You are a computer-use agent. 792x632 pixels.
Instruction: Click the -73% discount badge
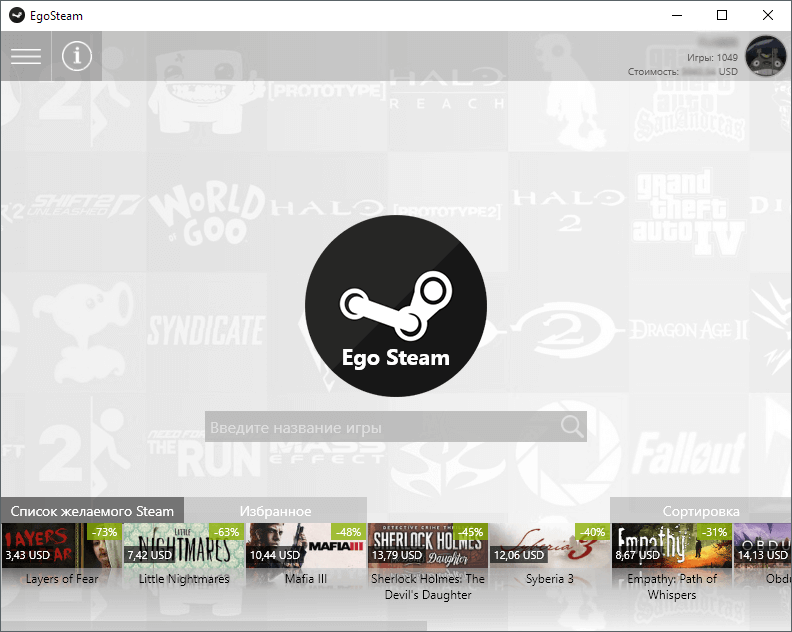click(105, 532)
